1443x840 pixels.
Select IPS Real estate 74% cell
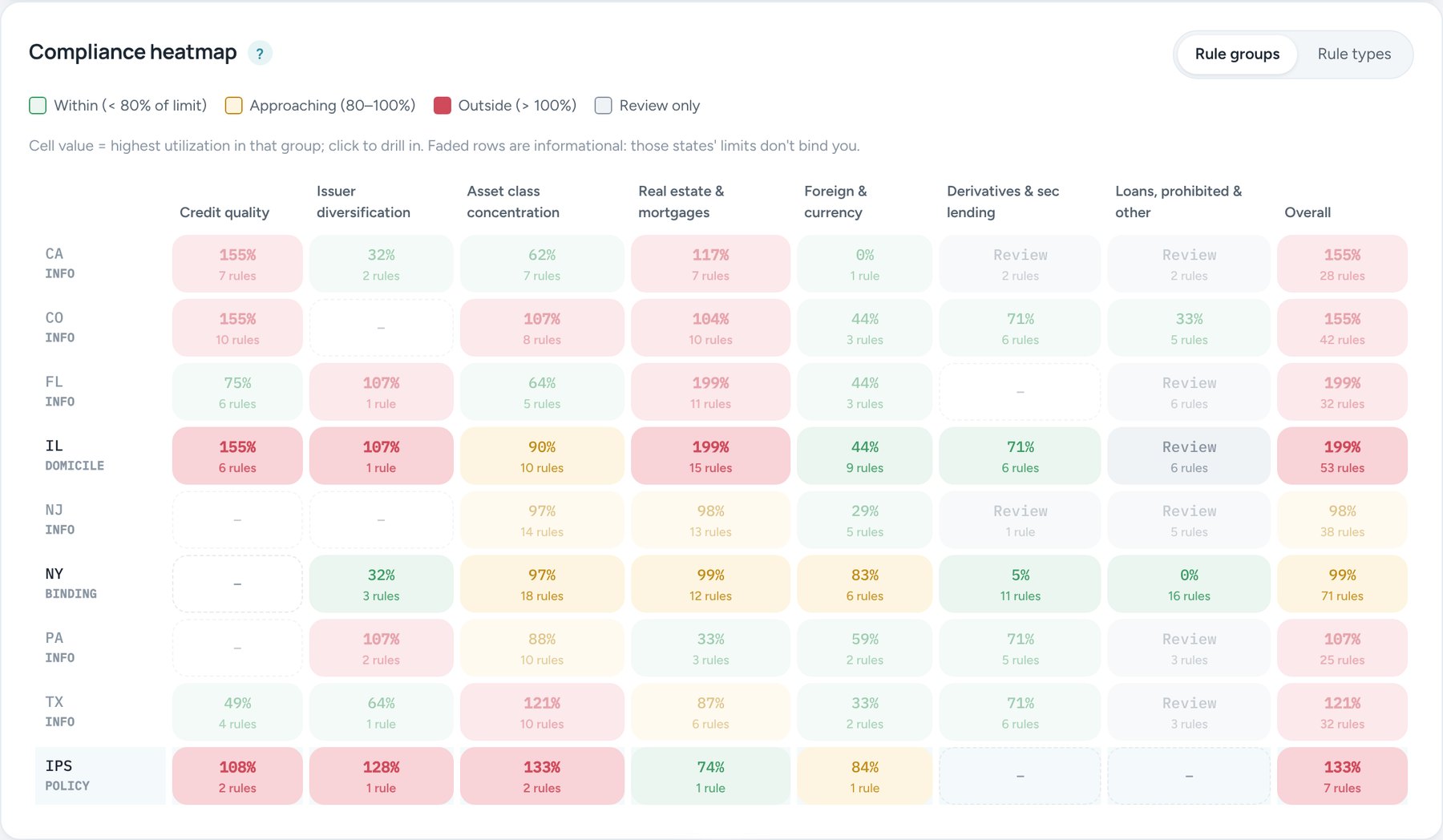click(710, 776)
